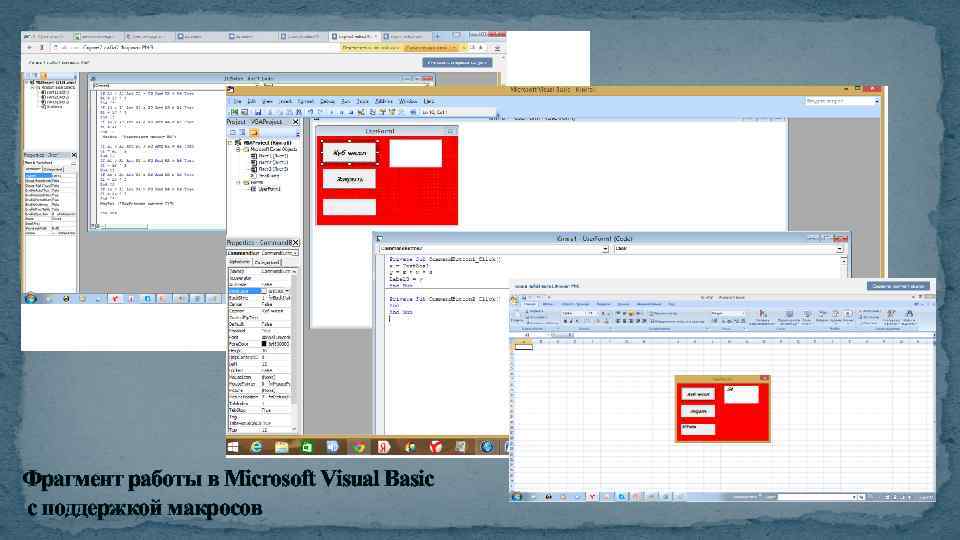960x540 pixels.
Task: Open dropdown of highlighted BackColor property value
Action: coord(287,291)
